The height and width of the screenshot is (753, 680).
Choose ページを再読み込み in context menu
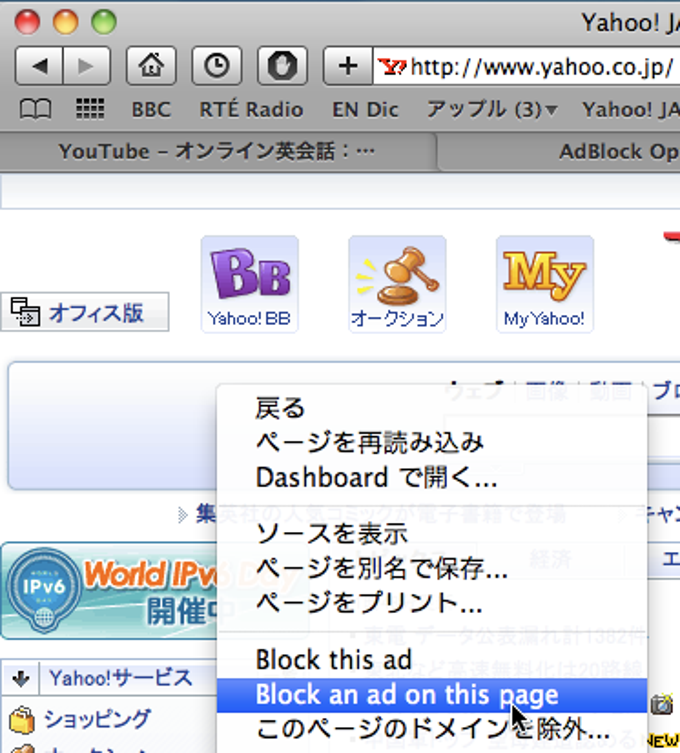(x=432, y=442)
